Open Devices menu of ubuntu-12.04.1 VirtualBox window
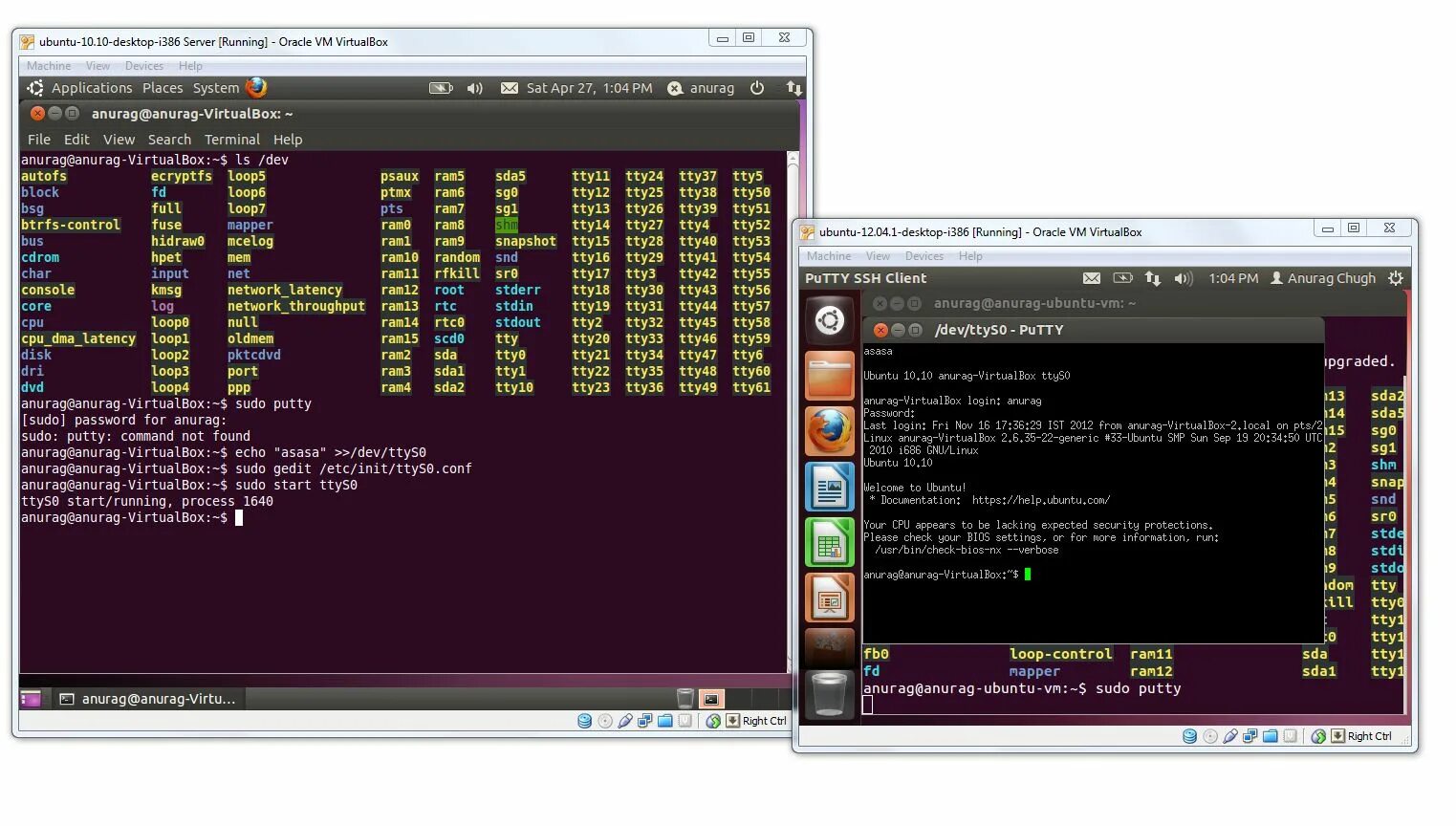Viewport: 1456px width, 826px height. coord(924,256)
